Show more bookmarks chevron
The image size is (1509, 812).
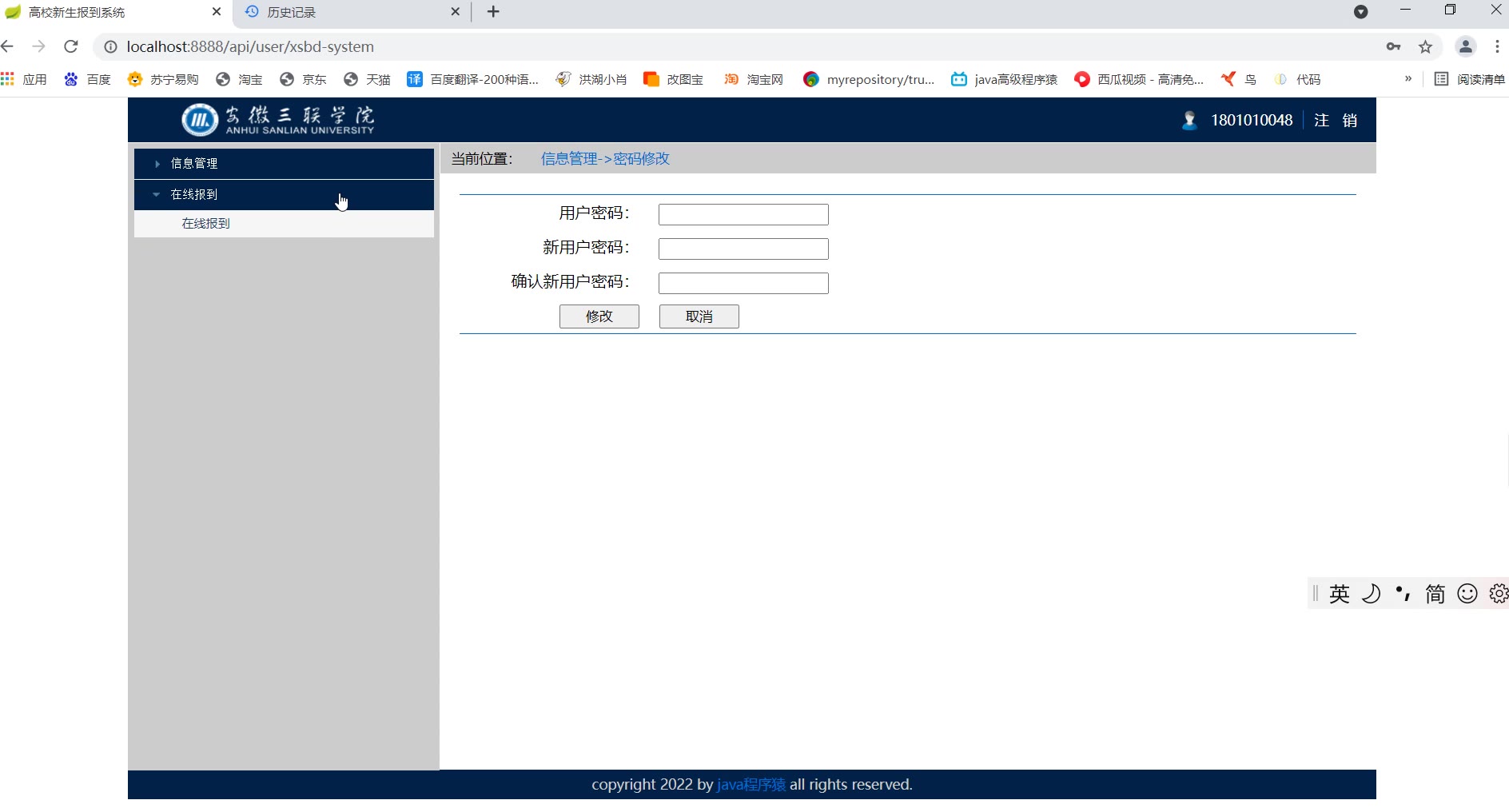1408,78
